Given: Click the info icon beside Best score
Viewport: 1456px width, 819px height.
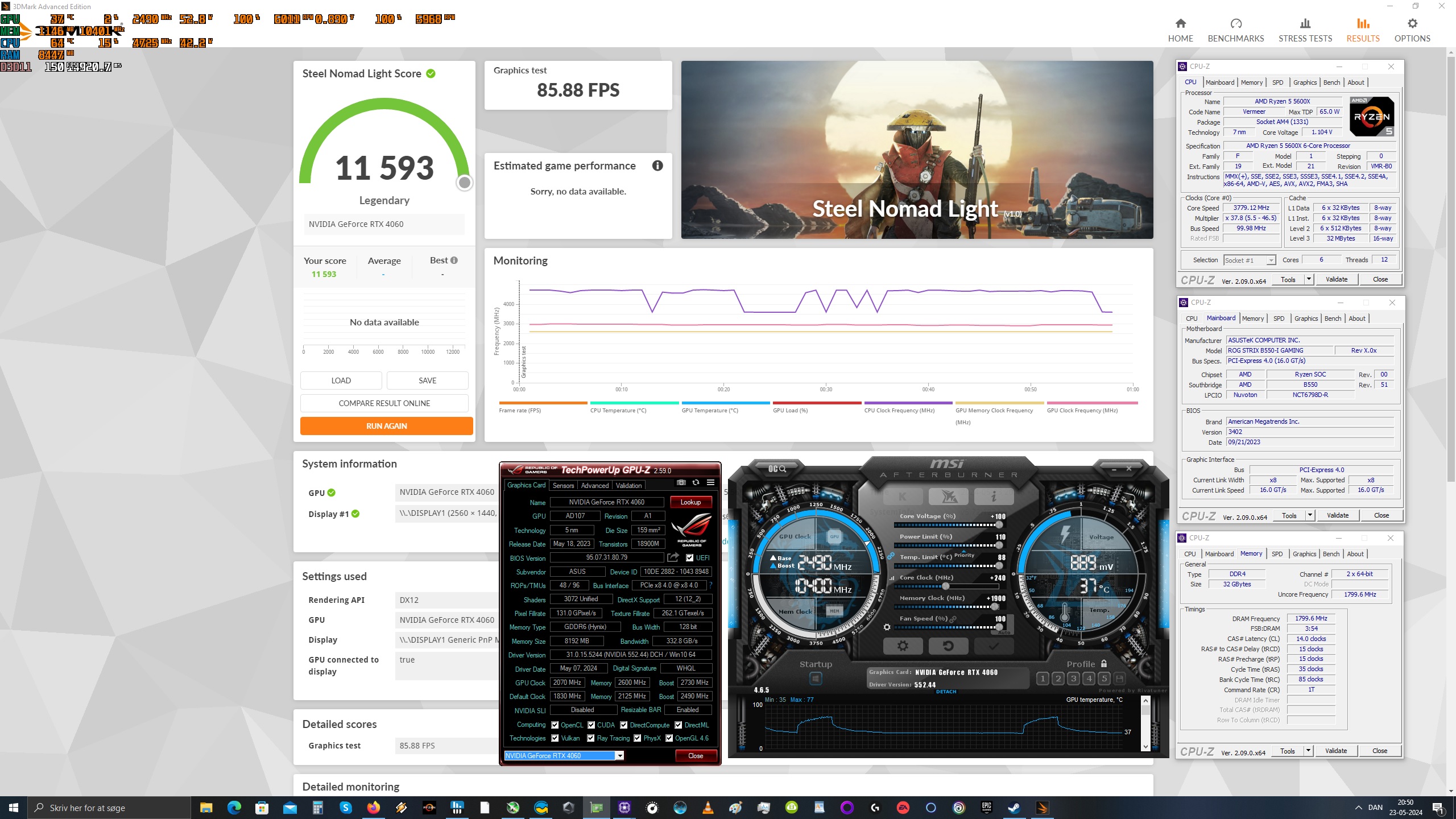Looking at the screenshot, I should (454, 260).
